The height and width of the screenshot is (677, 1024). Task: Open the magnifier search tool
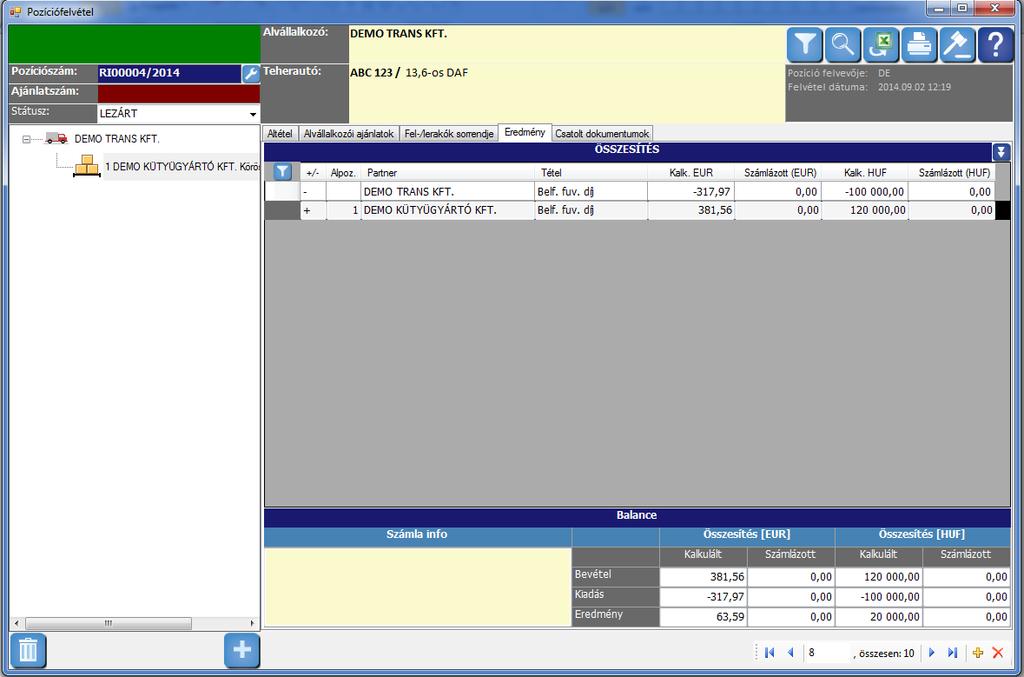click(x=842, y=45)
